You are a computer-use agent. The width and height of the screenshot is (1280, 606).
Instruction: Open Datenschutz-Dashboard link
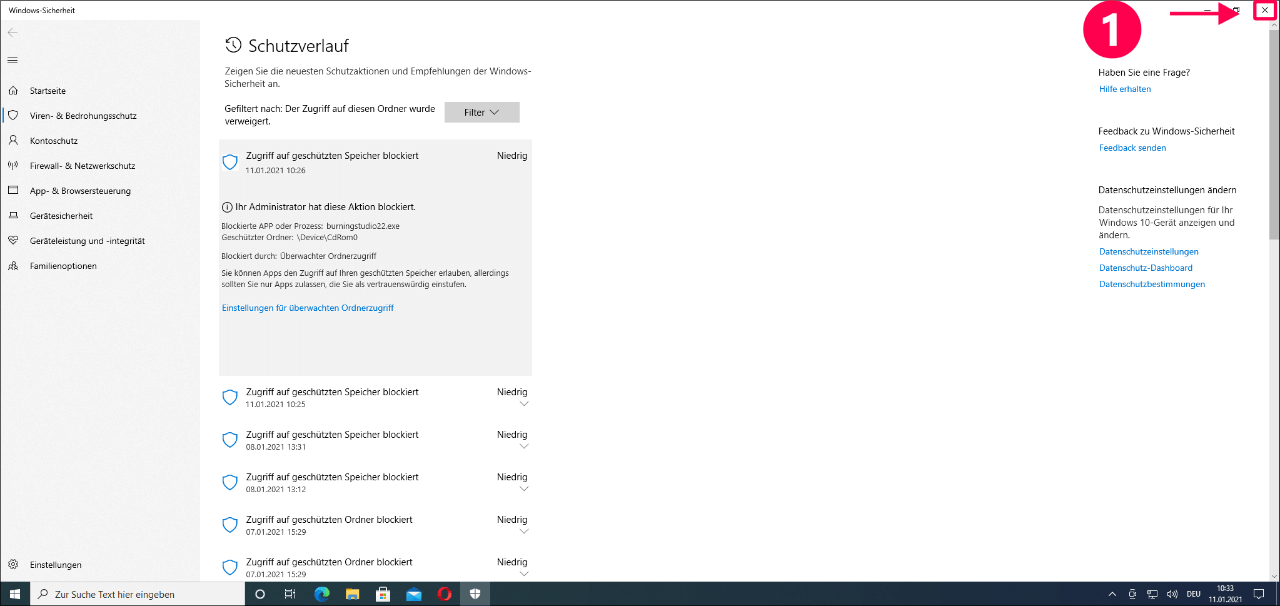1145,268
